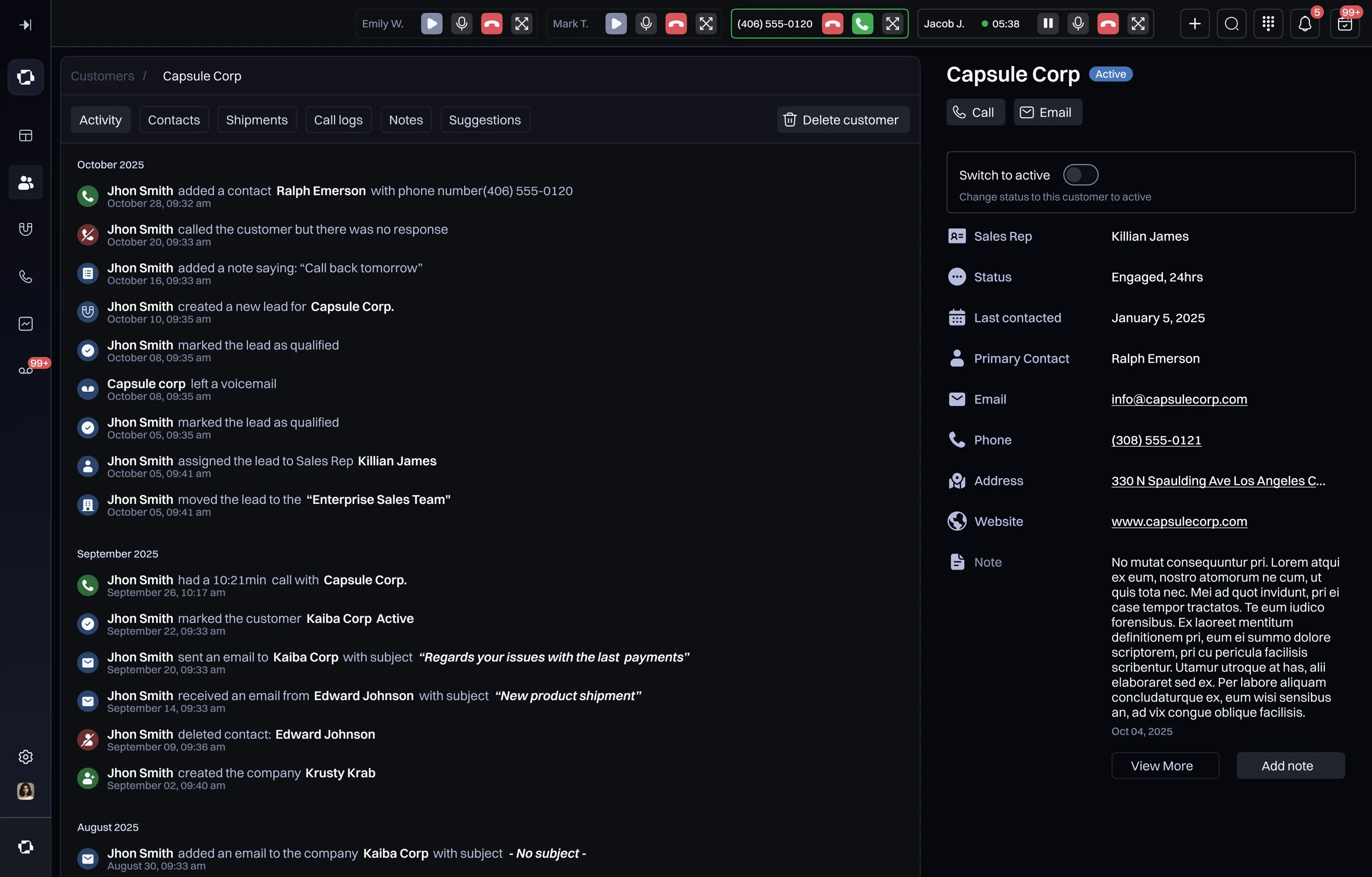Click 'deleted contact: Edward Johnson' activity icon
This screenshot has height=877, width=1372.
click(88, 740)
